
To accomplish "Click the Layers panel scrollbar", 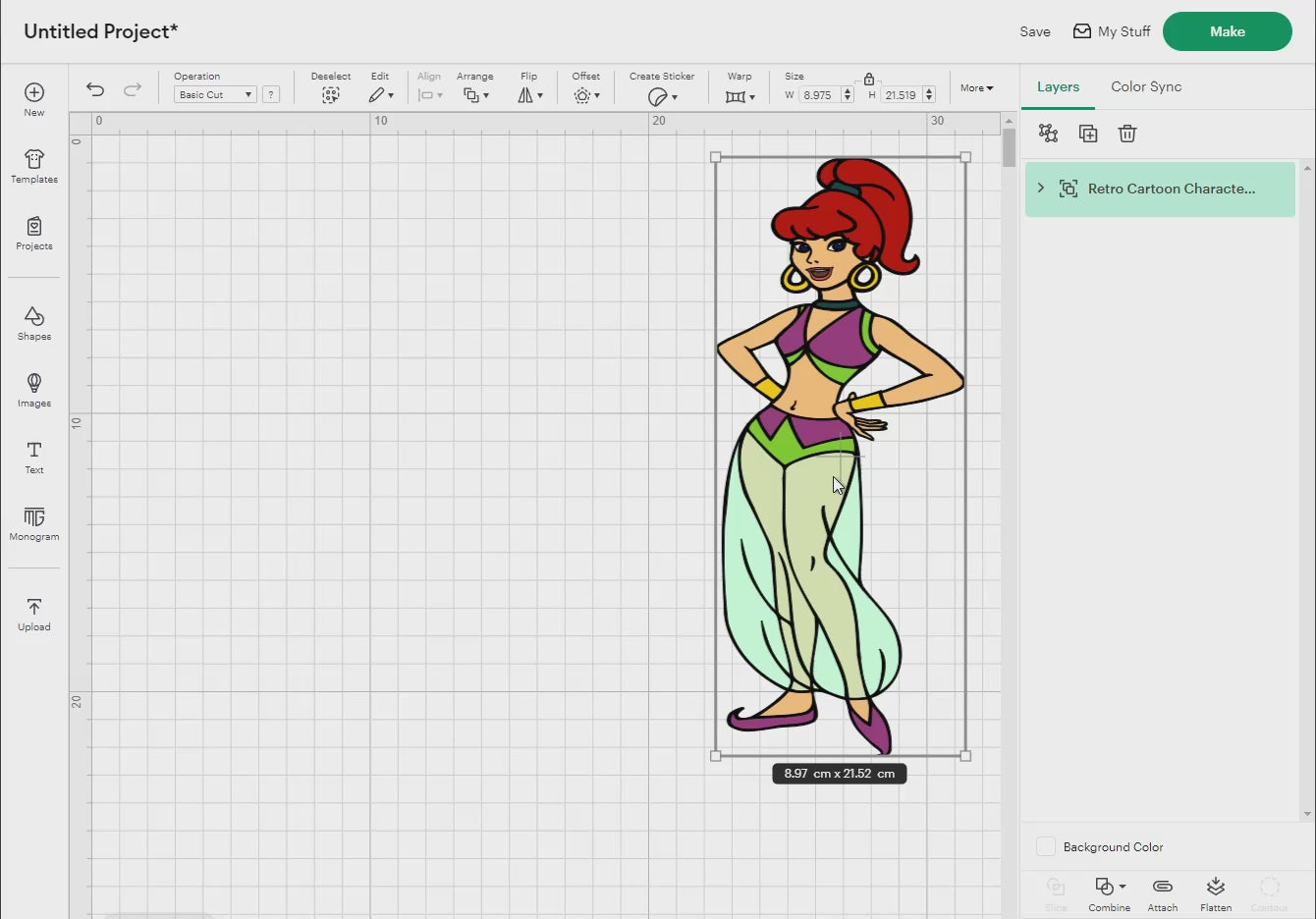I will coord(1306,491).
